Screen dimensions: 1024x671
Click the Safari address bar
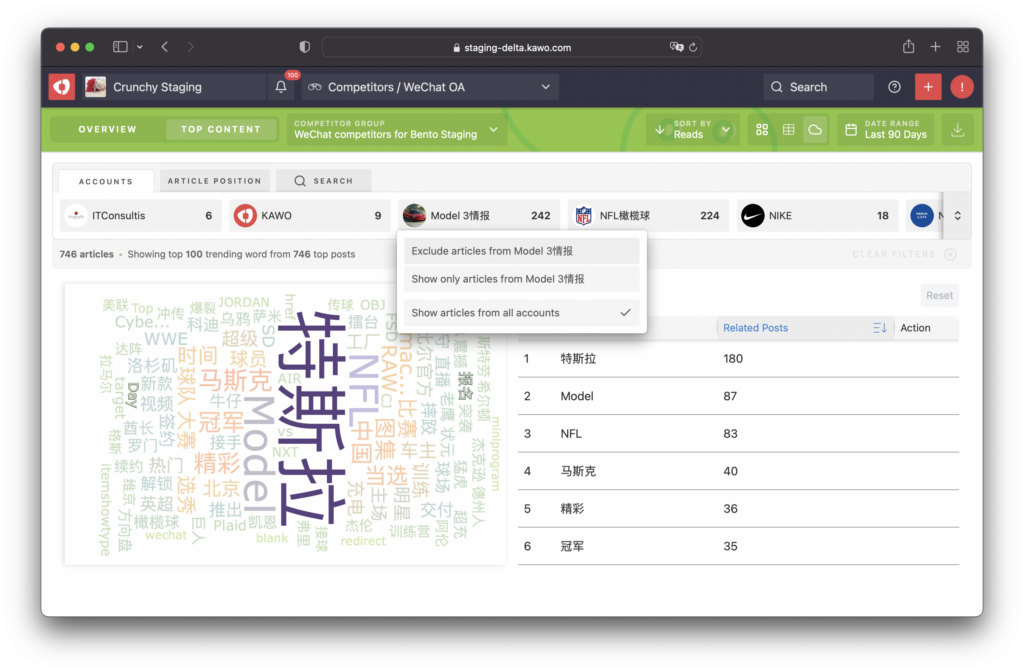[x=511, y=47]
